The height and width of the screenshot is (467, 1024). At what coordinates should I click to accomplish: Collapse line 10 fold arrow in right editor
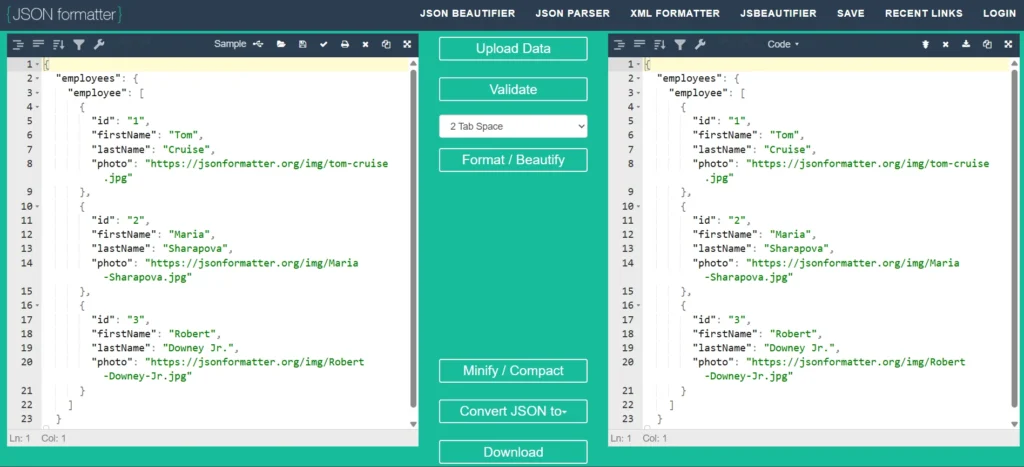click(x=639, y=206)
